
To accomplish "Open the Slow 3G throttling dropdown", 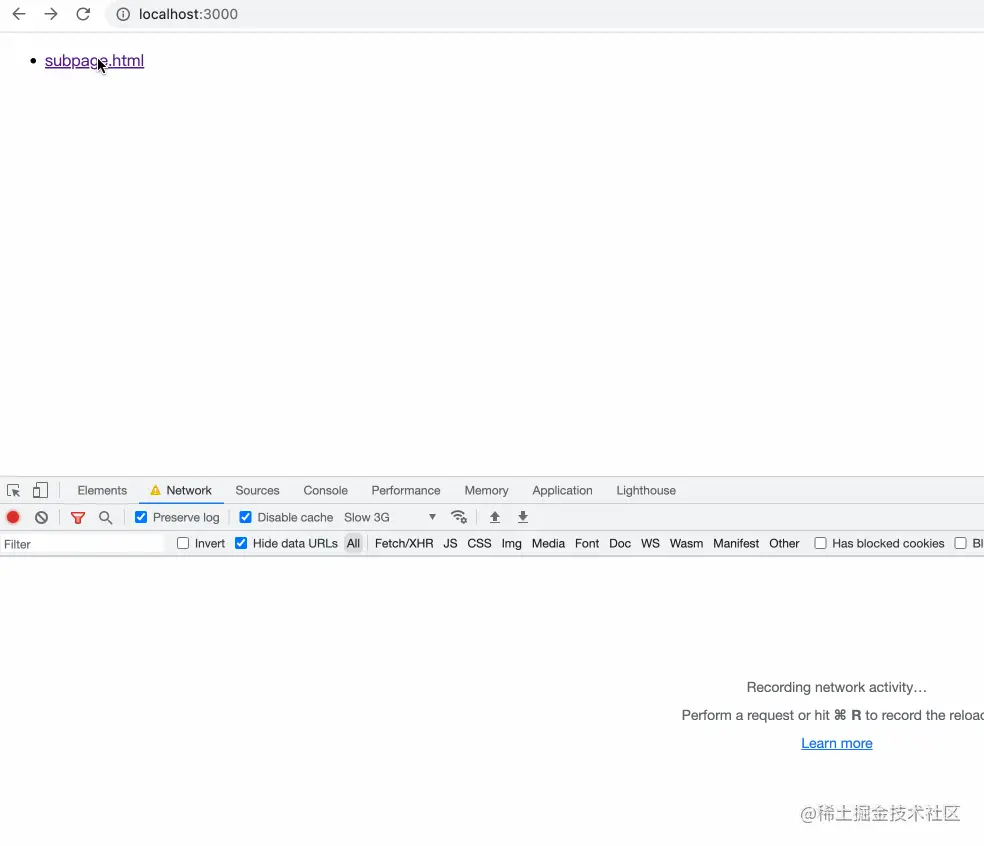I will pos(390,517).
